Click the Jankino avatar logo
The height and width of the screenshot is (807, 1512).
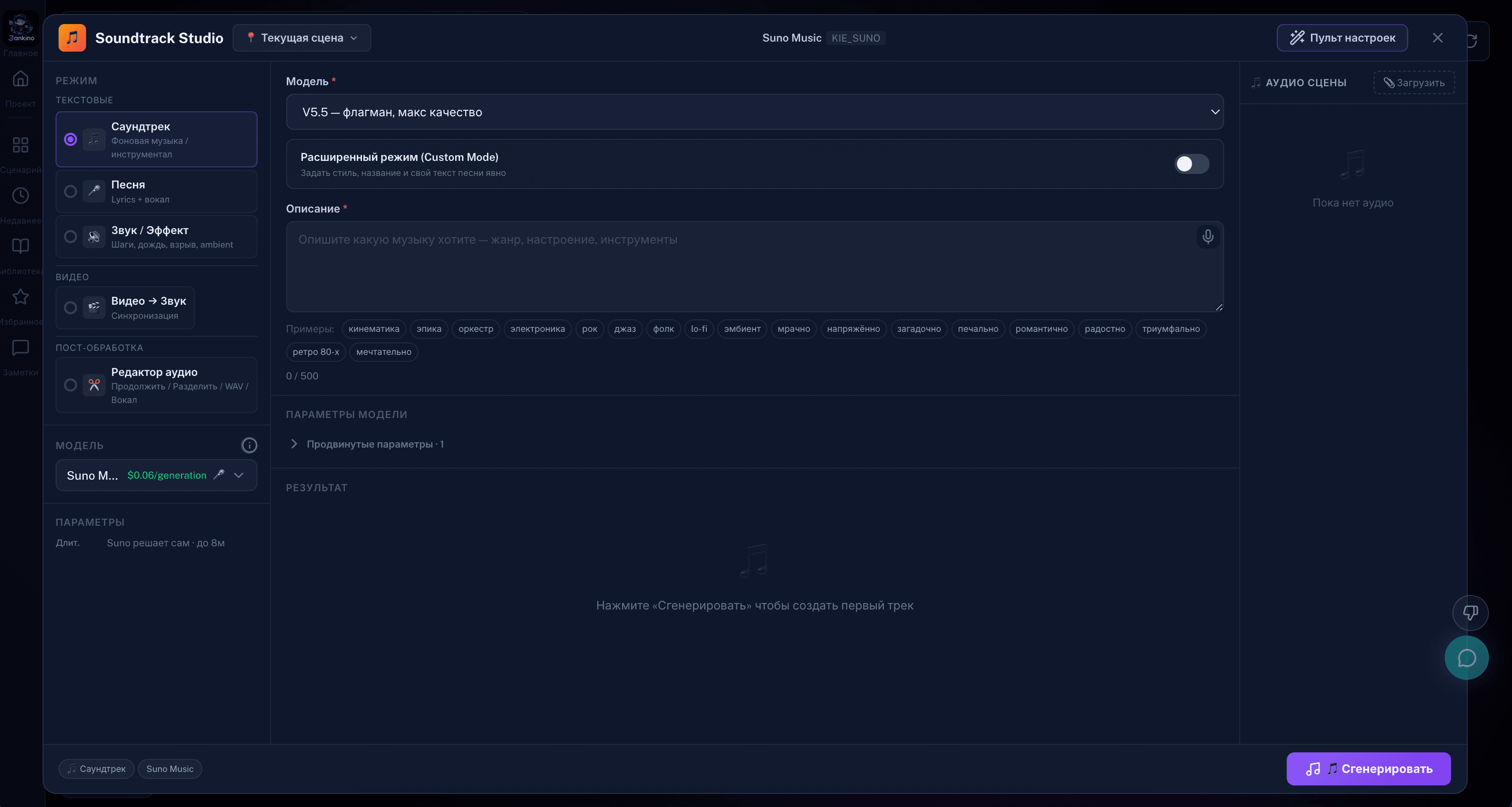(x=21, y=28)
